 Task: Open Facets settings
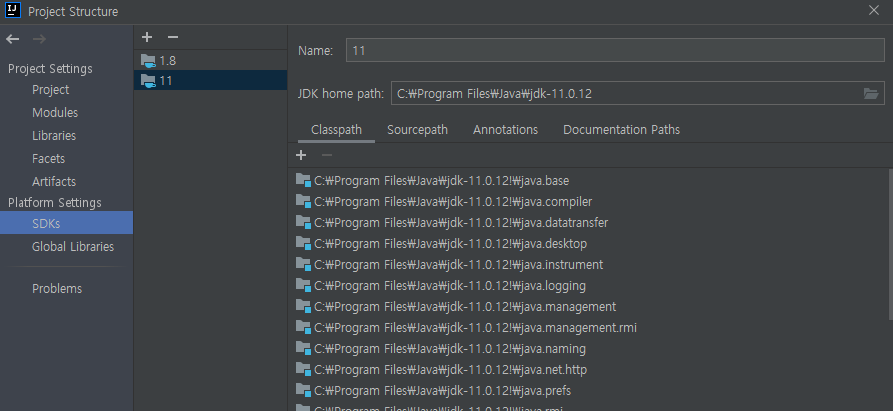click(48, 158)
